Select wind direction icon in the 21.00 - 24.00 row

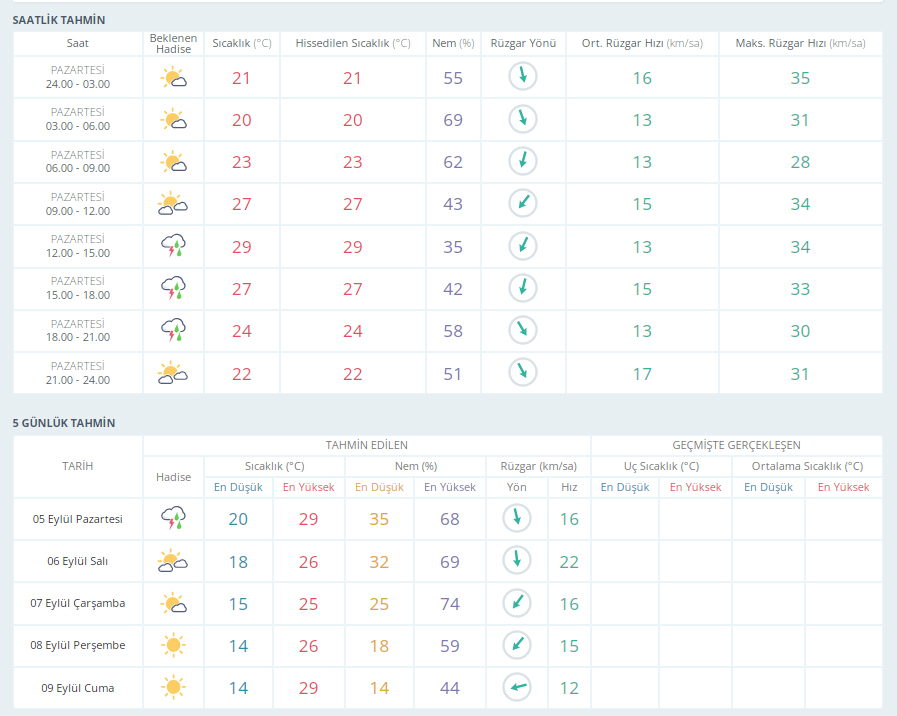[x=522, y=373]
